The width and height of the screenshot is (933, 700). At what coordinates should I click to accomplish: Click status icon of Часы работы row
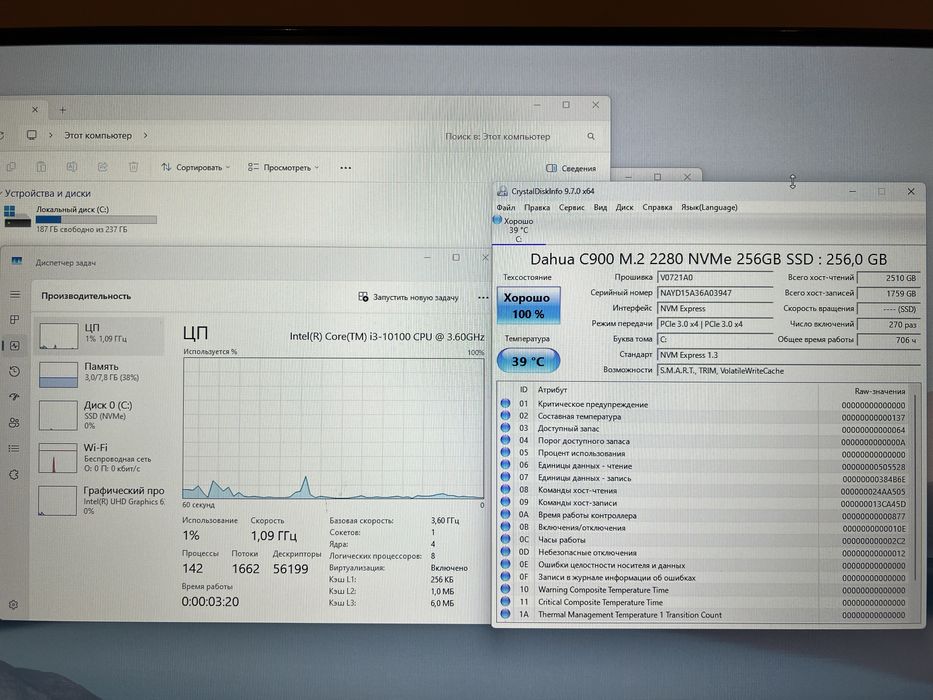[x=505, y=540]
